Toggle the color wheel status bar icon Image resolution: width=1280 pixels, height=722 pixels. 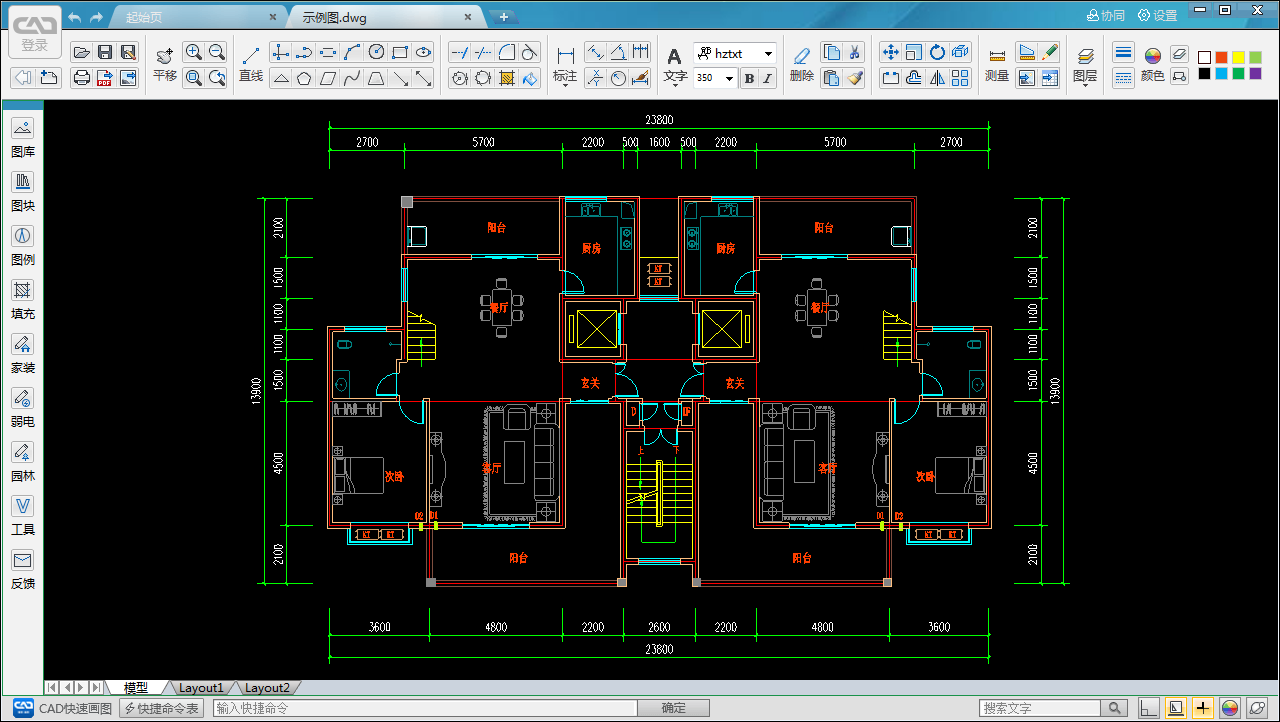(1229, 708)
